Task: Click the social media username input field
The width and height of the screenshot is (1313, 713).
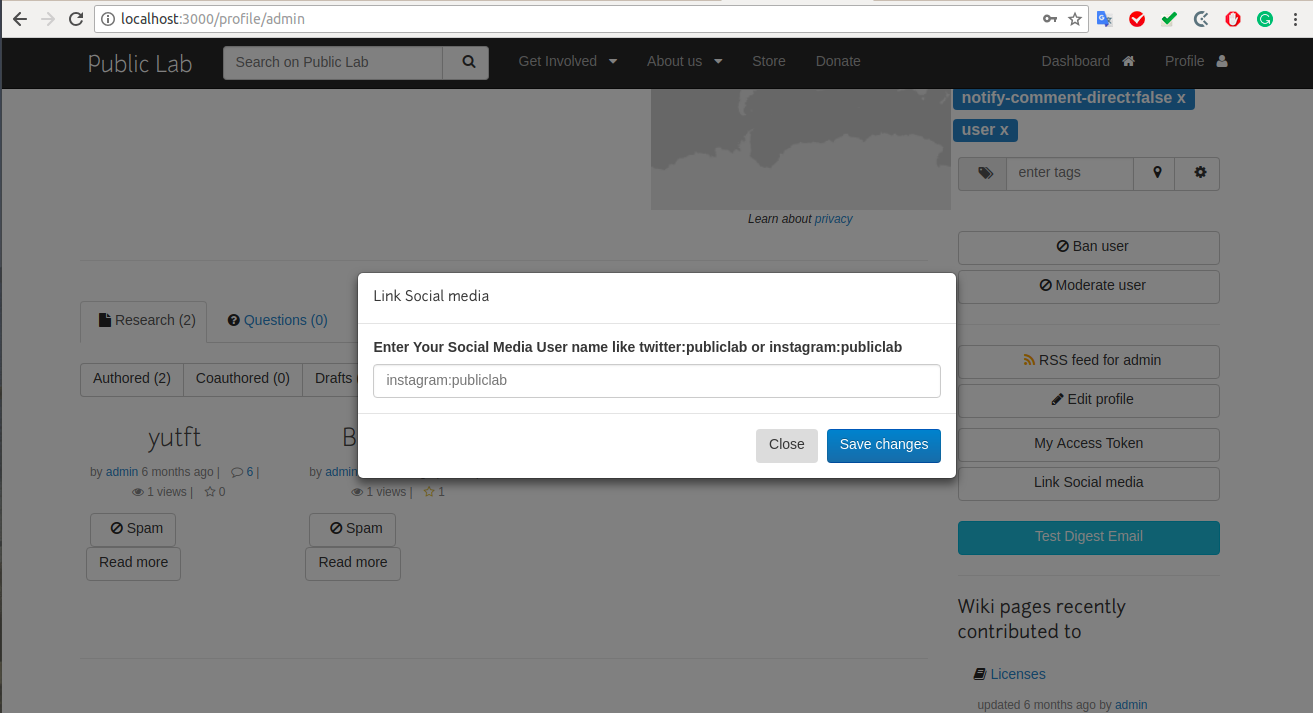Action: 656,381
